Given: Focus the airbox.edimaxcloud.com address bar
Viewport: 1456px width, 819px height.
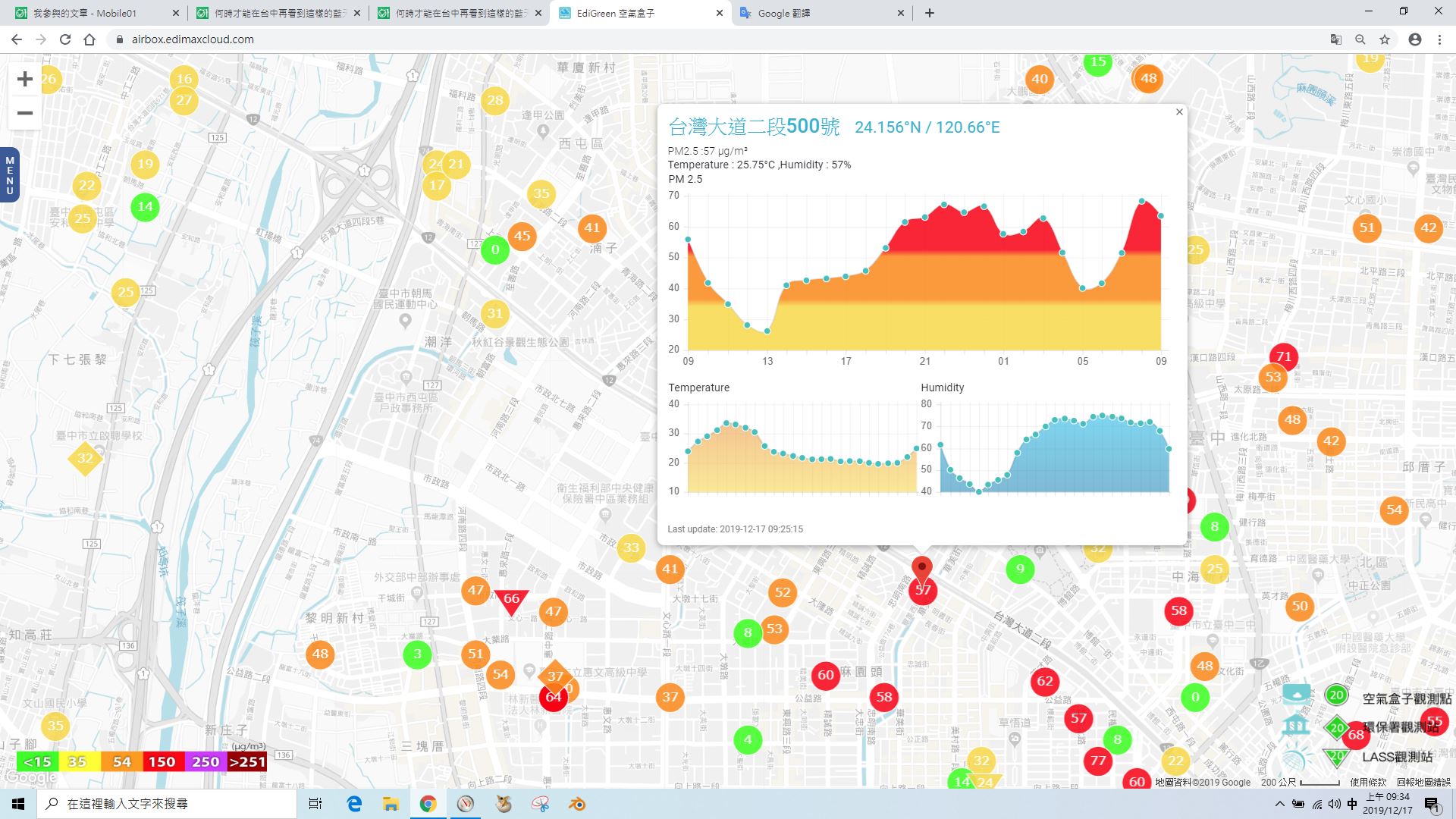Looking at the screenshot, I should [713, 39].
